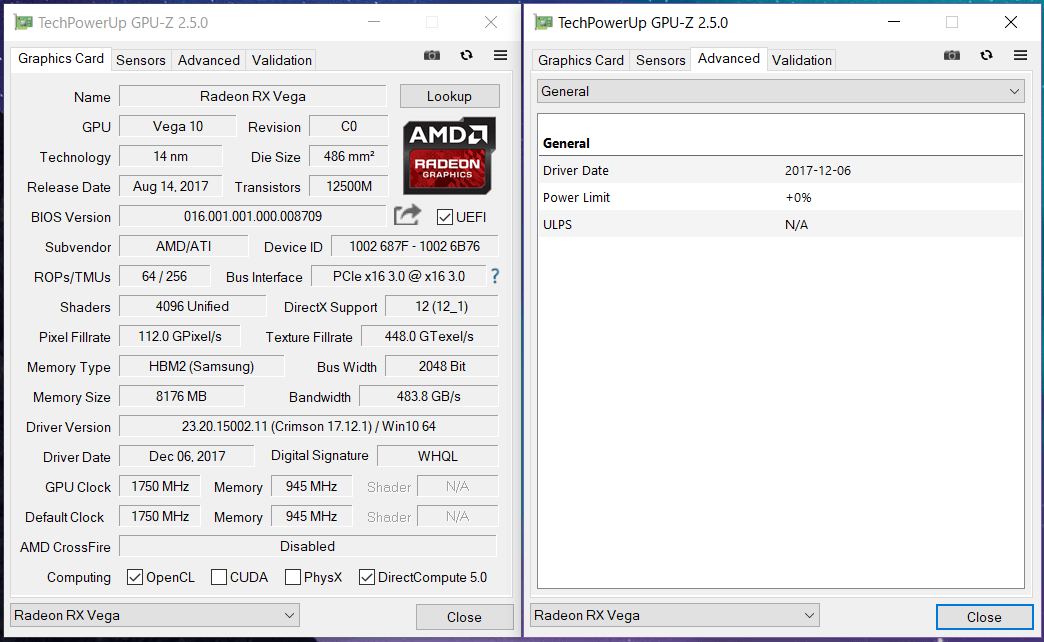Click the refresh icon in right GPU-Z window
1044x642 pixels.
[x=986, y=55]
